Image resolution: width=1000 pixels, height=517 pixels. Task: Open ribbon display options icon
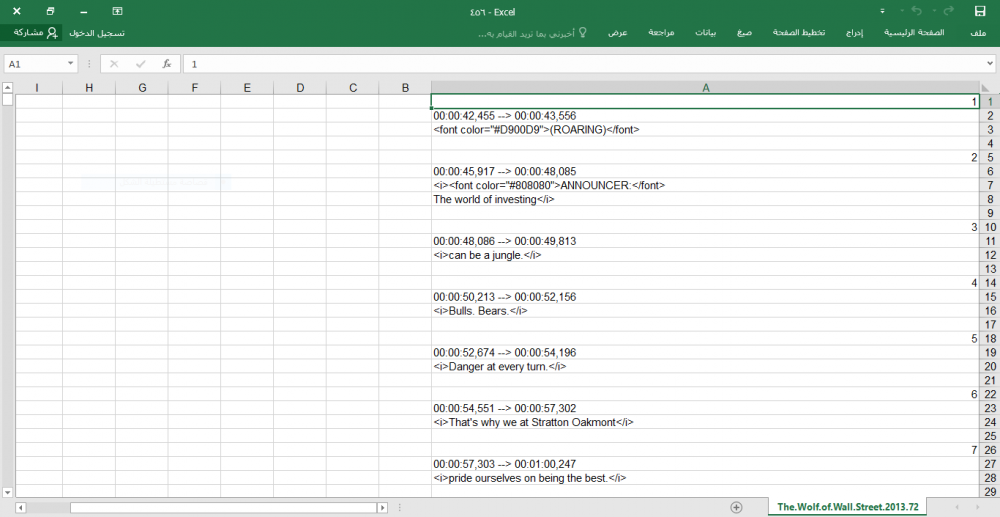click(117, 11)
